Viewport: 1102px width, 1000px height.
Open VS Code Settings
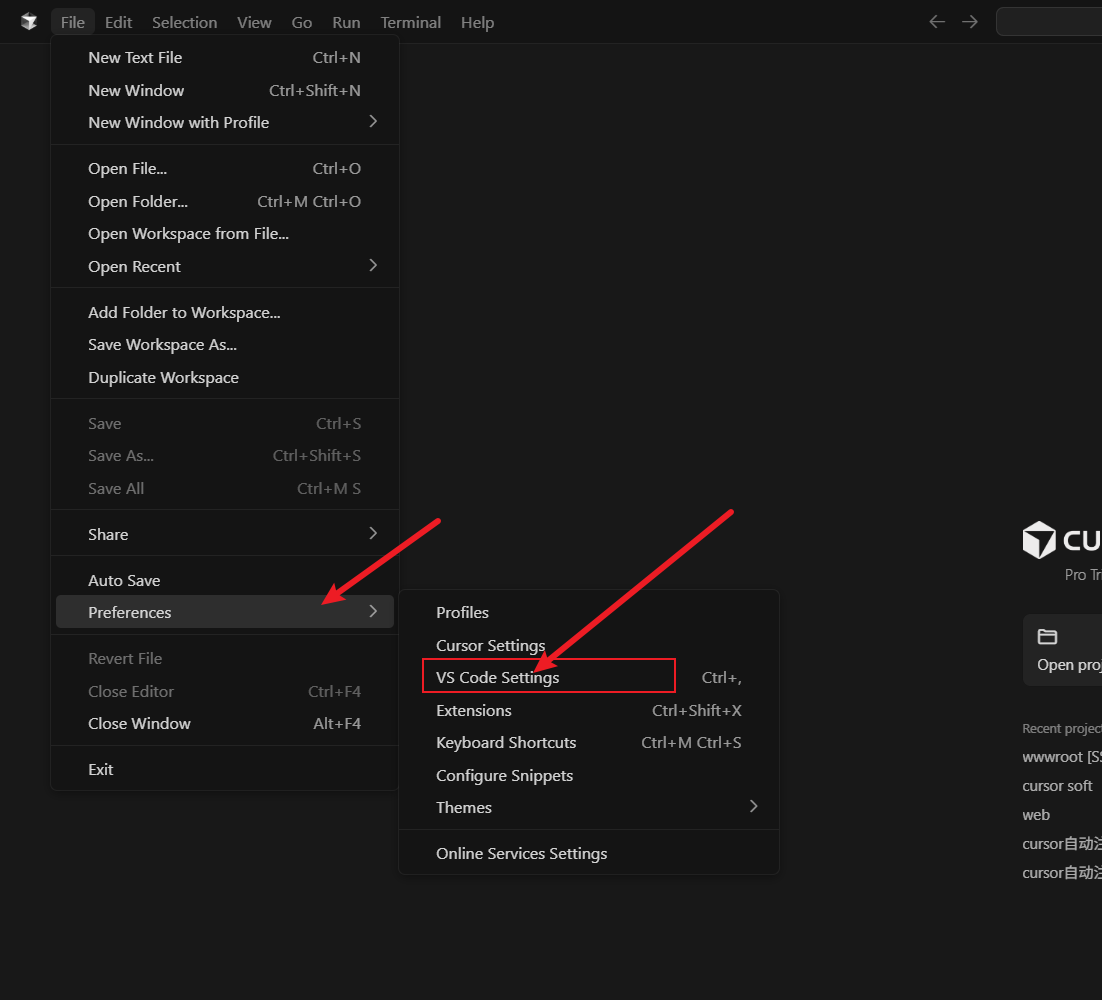[498, 678]
